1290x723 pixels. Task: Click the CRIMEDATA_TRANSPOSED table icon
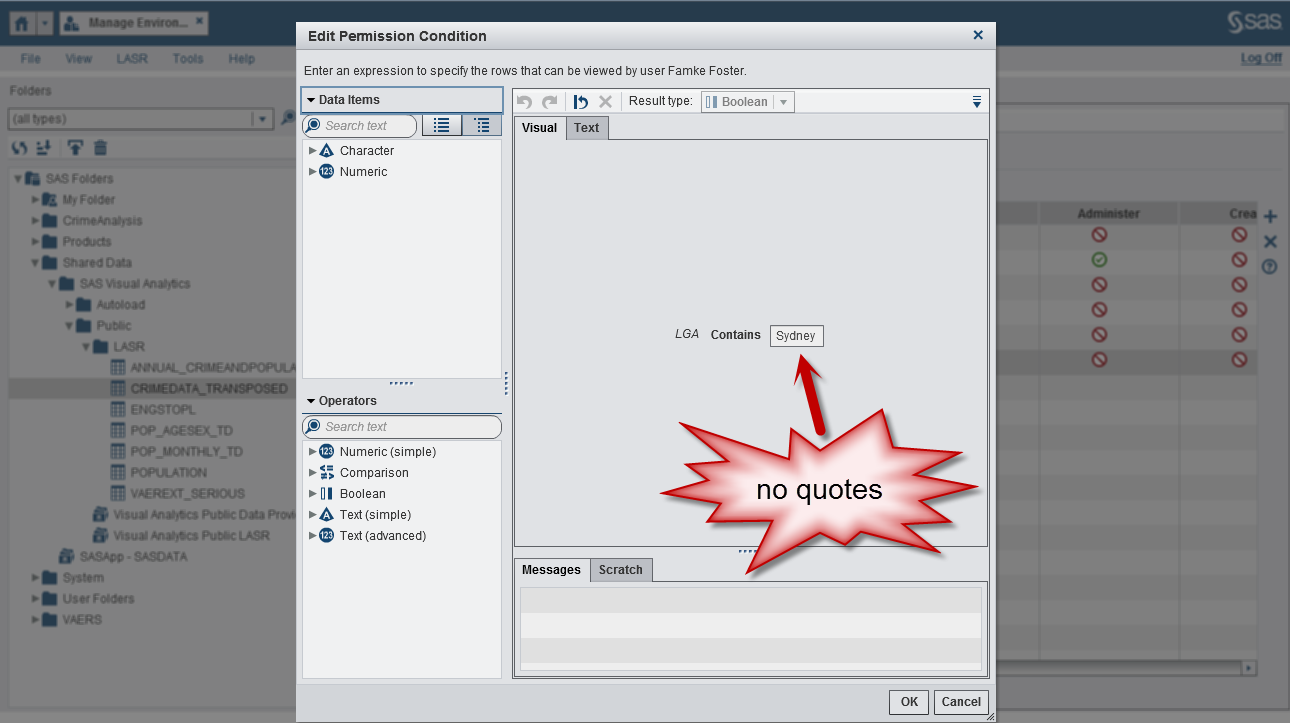[x=119, y=388]
